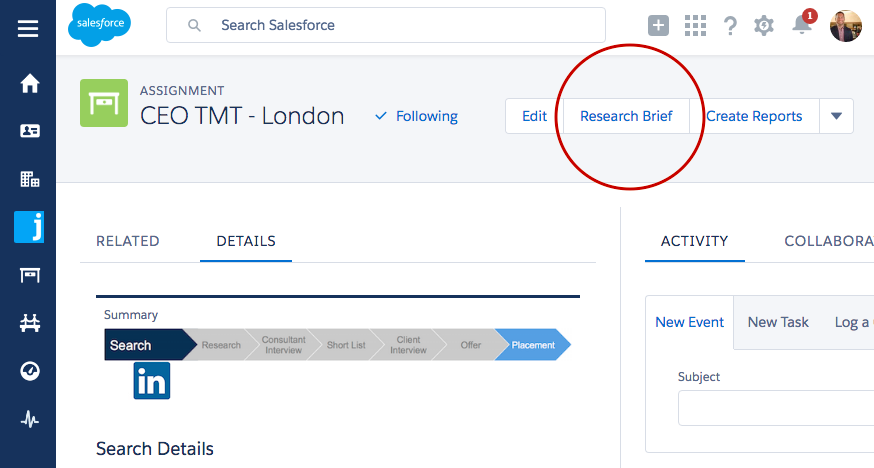The width and height of the screenshot is (874, 468).
Task: Click the Research Brief button
Action: (626, 116)
